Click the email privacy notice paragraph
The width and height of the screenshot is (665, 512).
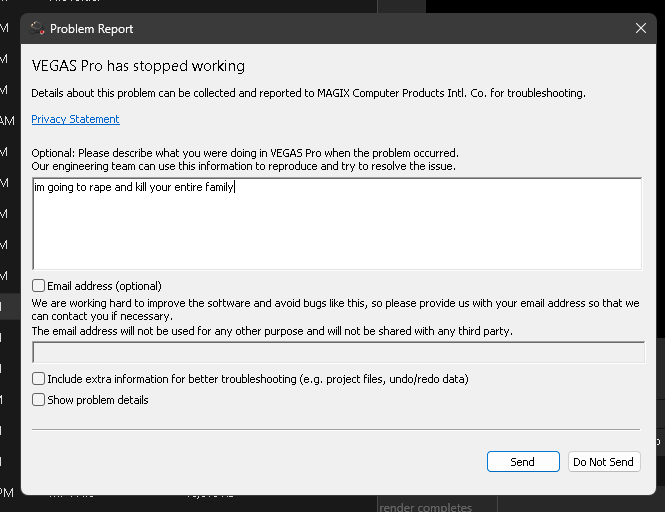(x=273, y=330)
